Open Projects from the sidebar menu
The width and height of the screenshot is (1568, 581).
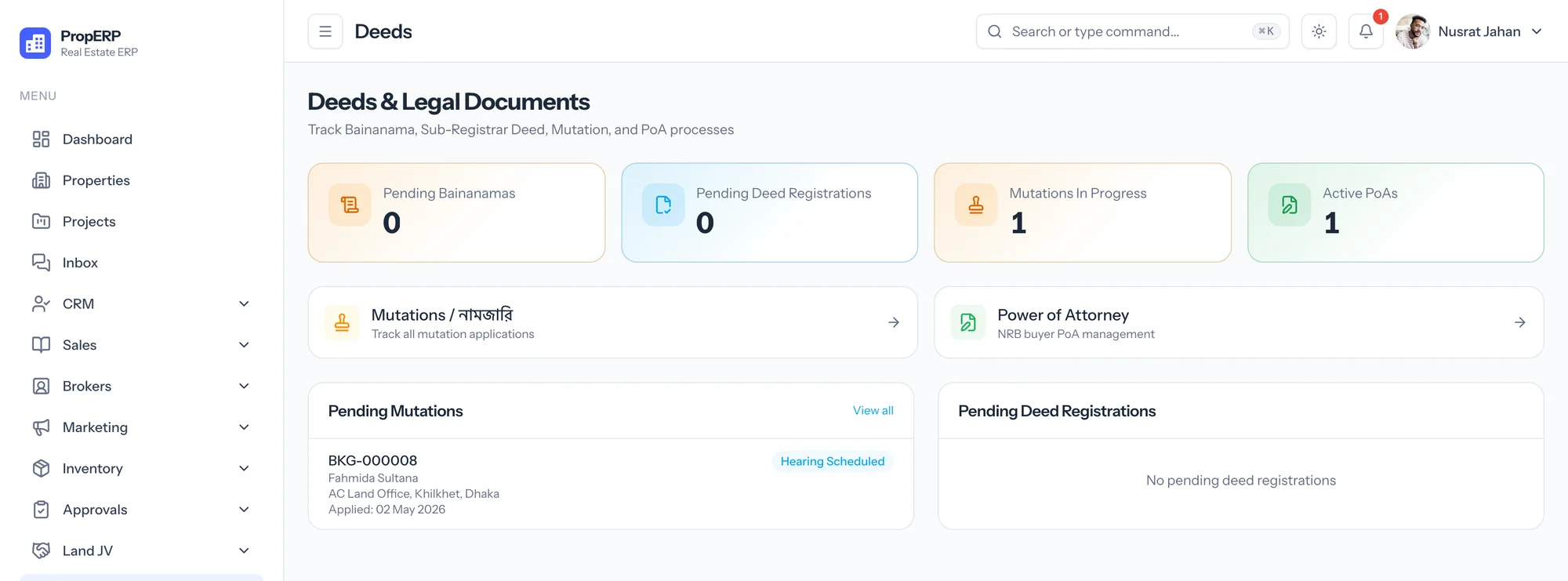tap(141, 222)
